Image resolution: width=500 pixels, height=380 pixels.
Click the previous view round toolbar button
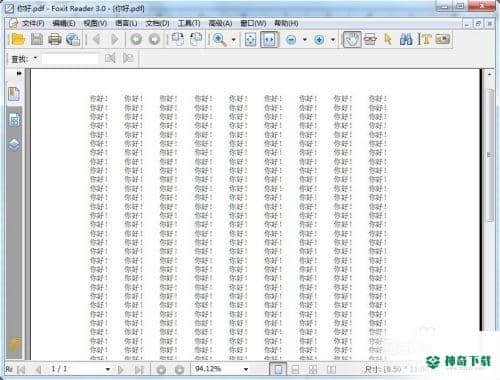(136, 39)
